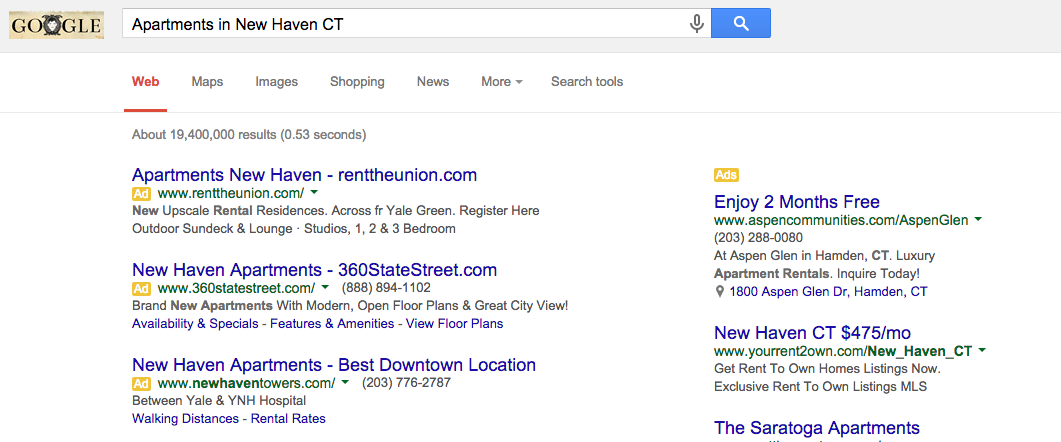Switch to the Maps tab

tap(207, 82)
